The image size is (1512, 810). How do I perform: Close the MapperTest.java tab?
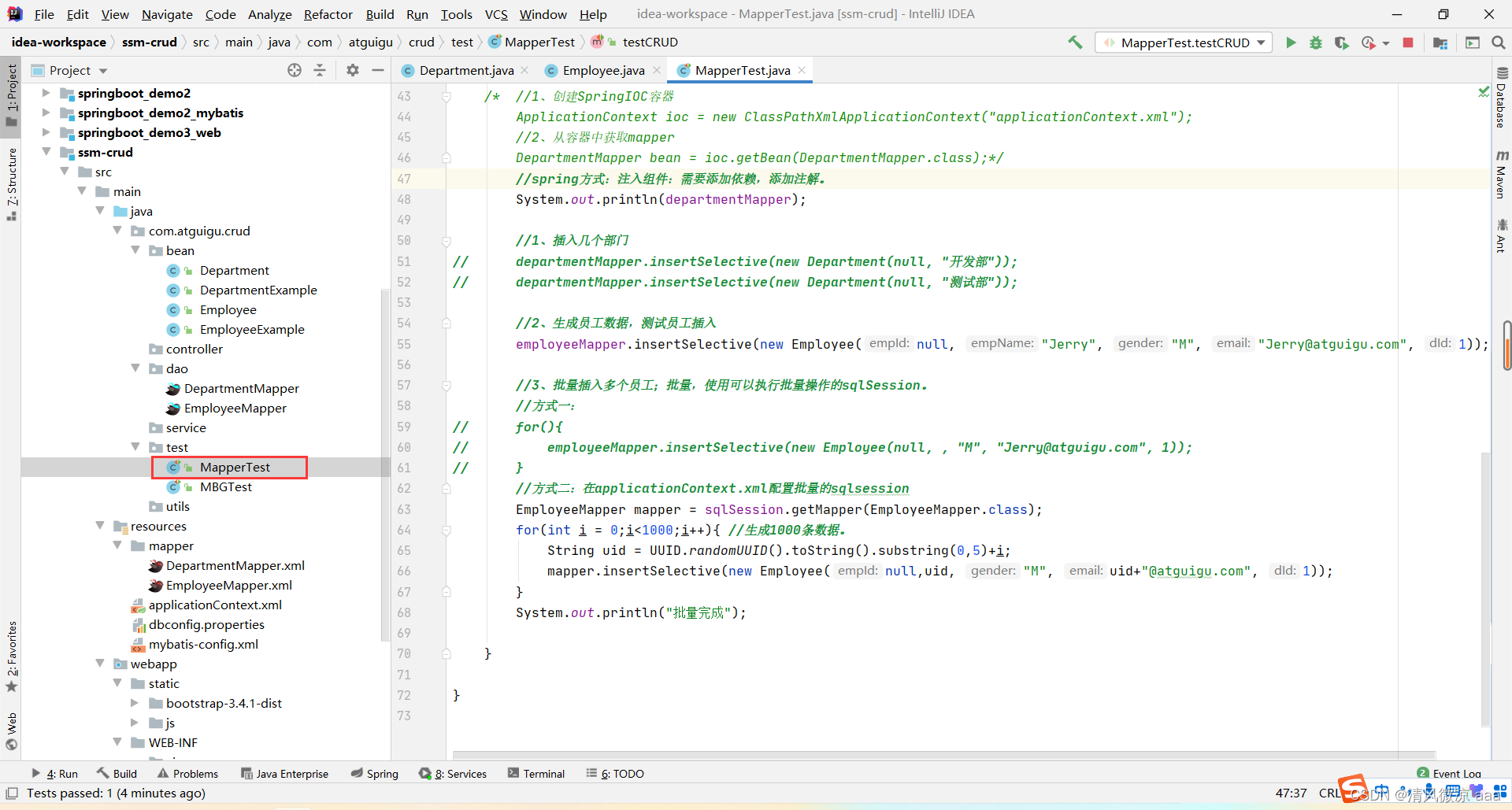(802, 70)
